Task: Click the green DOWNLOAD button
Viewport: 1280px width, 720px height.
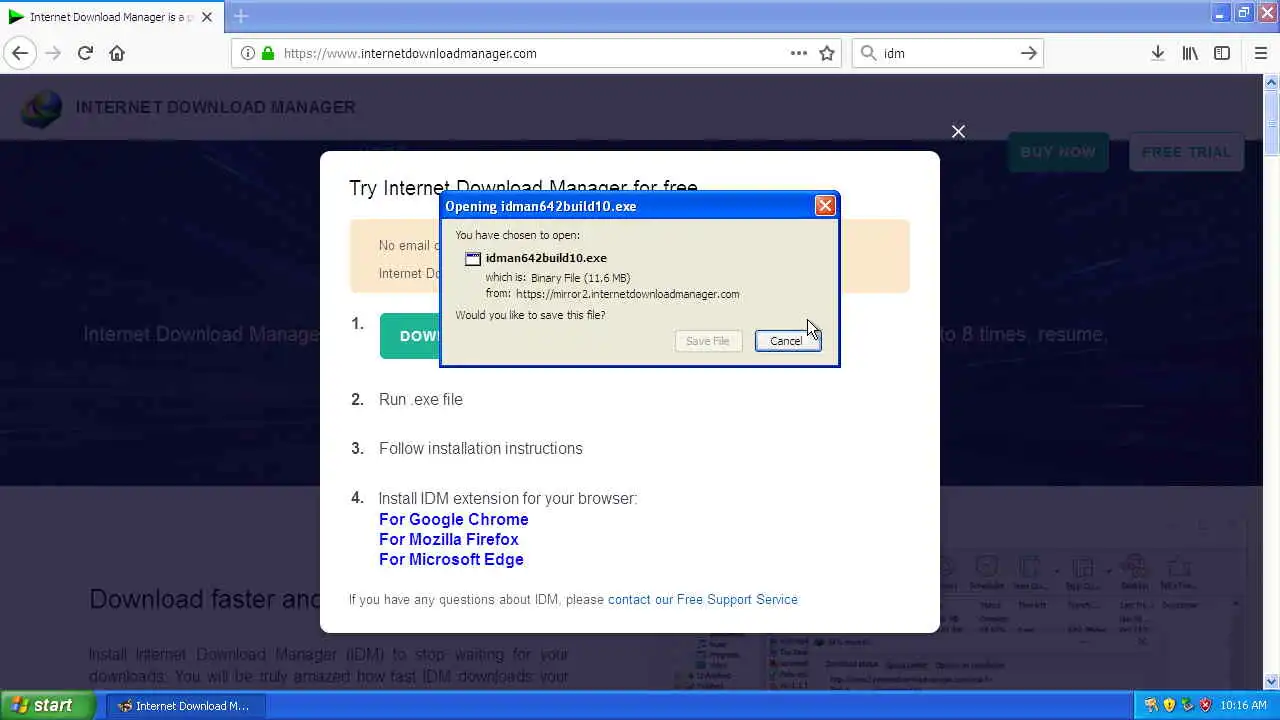Action: coord(410,336)
